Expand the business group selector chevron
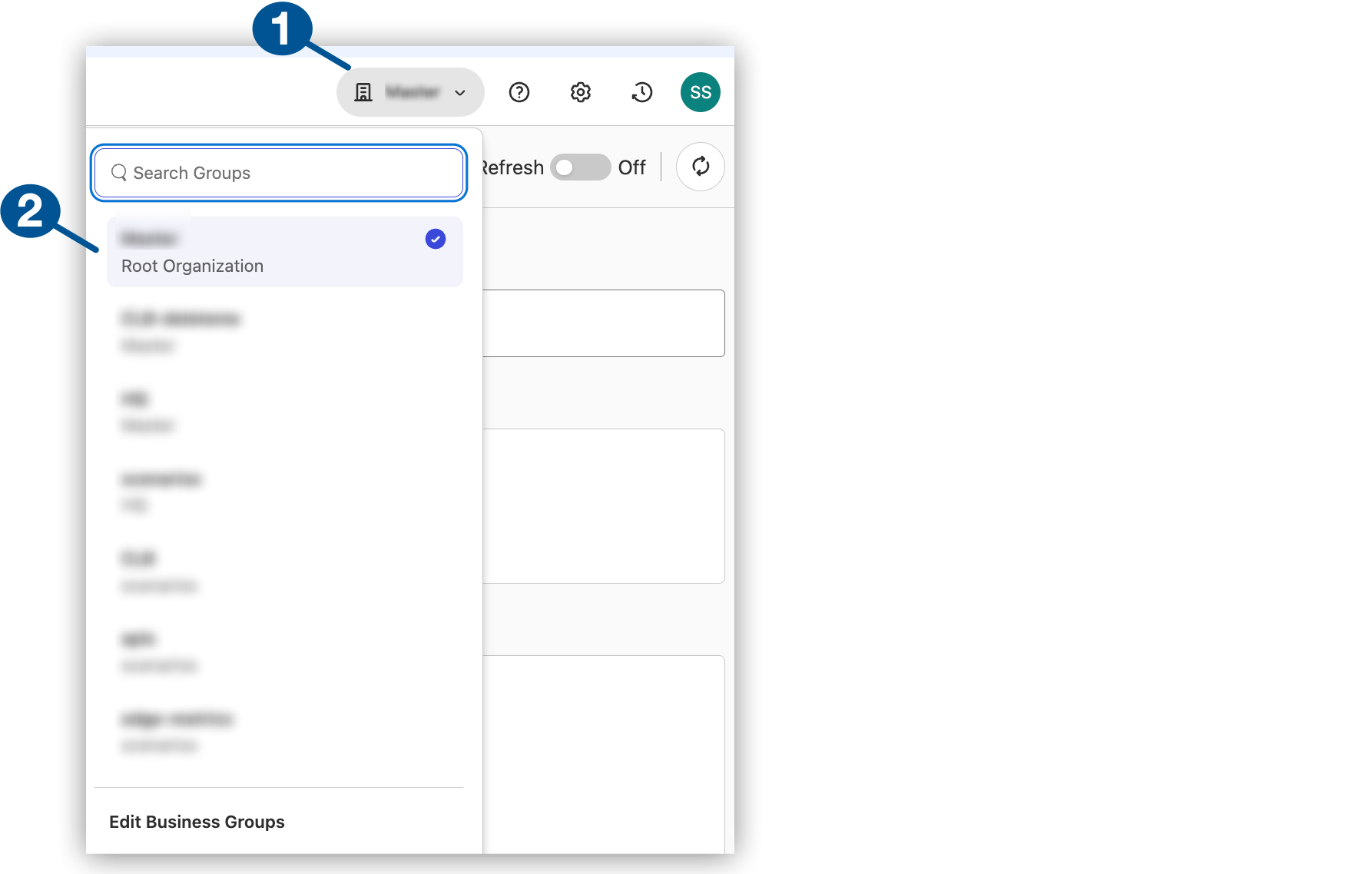 click(460, 93)
